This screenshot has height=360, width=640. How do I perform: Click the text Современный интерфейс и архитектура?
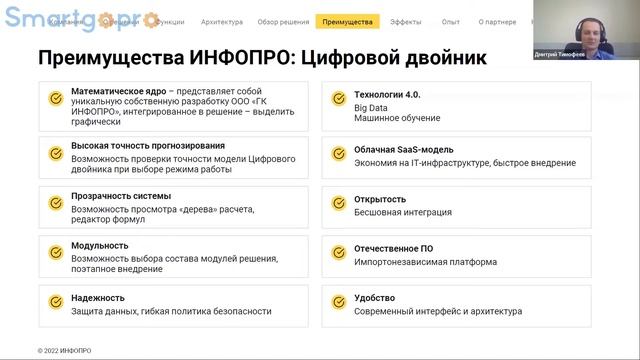[438, 311]
